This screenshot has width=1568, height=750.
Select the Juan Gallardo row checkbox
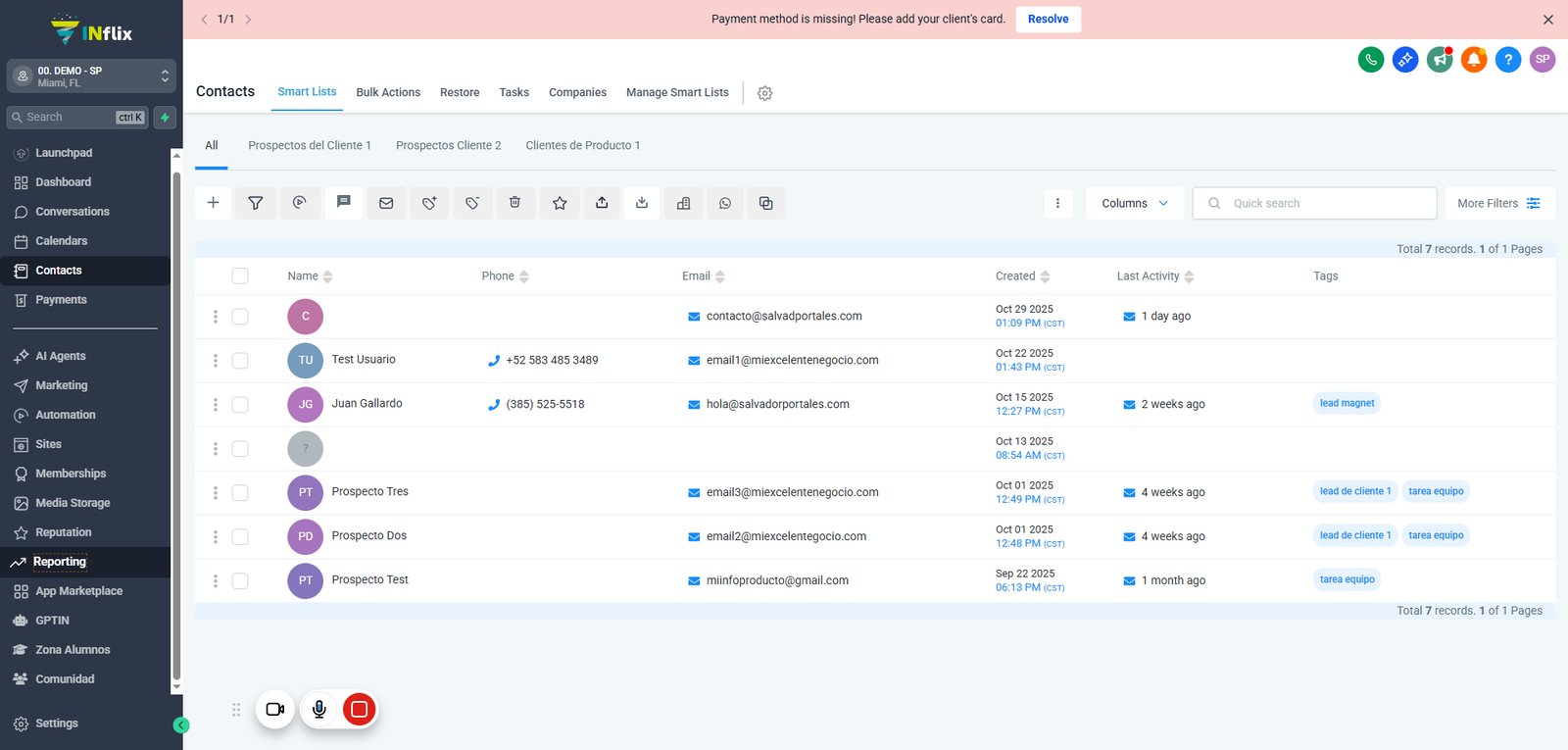tap(240, 405)
